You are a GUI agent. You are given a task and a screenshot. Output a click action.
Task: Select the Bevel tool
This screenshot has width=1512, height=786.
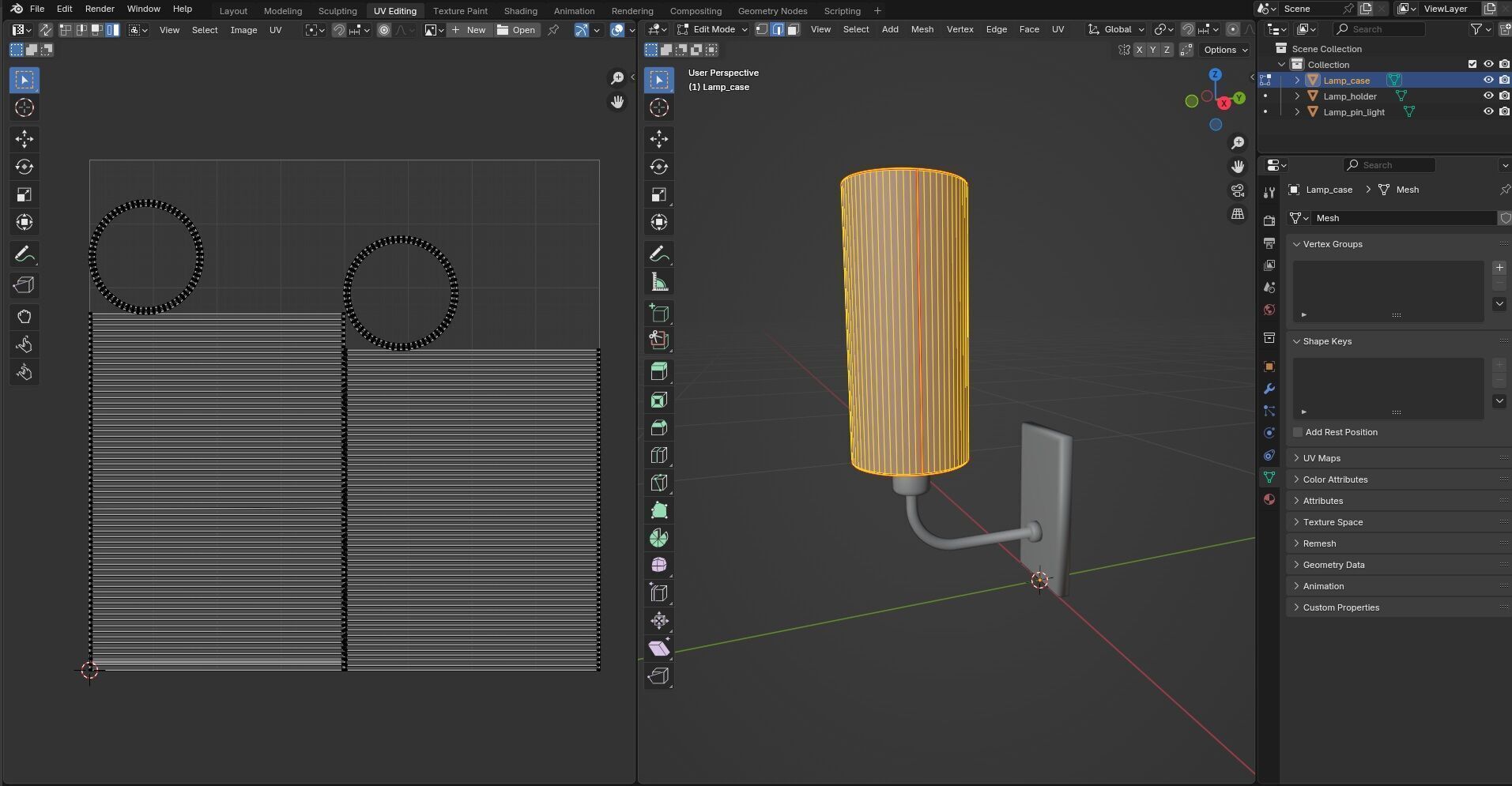(658, 427)
